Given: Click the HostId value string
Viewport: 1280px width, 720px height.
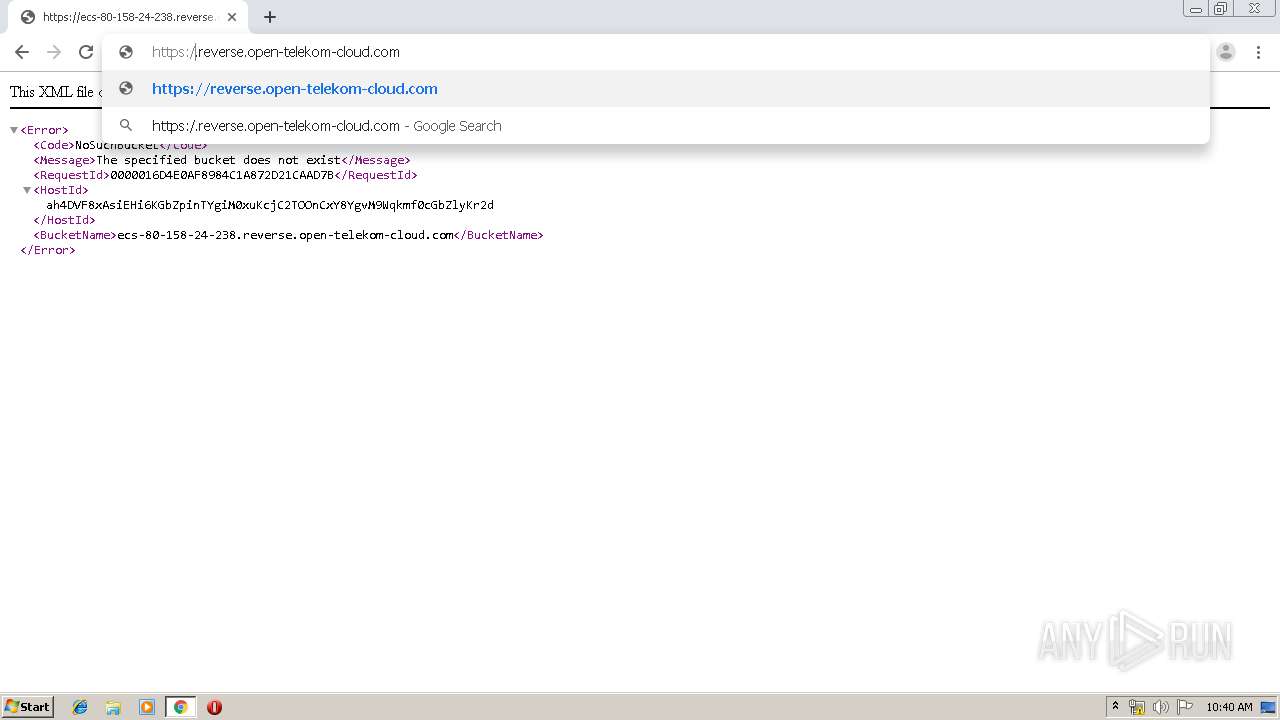Looking at the screenshot, I should [x=270, y=205].
